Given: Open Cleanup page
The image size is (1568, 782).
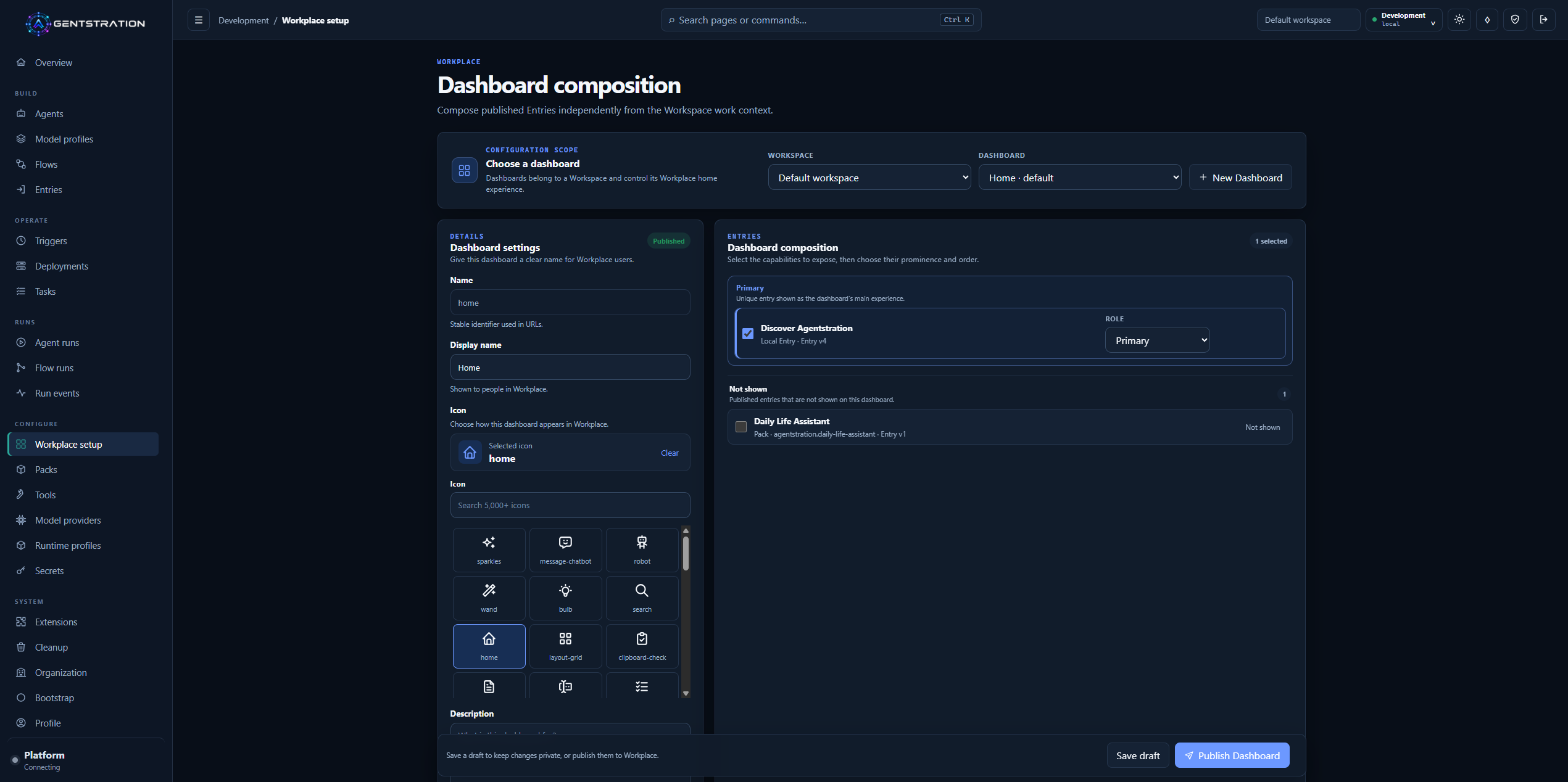Looking at the screenshot, I should click(x=83, y=647).
